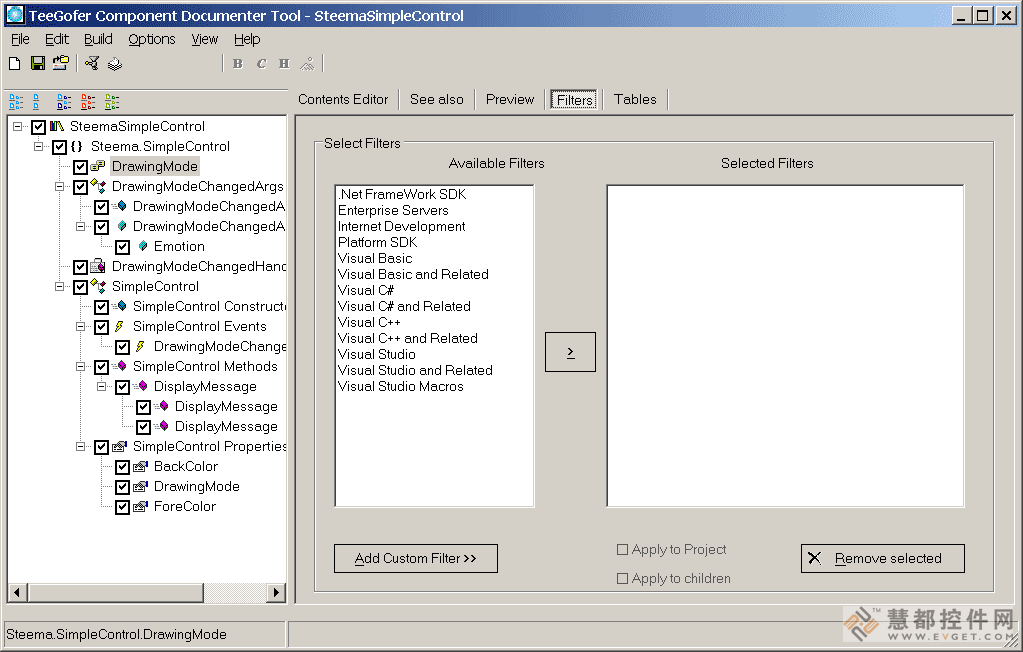Screen dimensions: 1023x652
Task: Click in the Selected Filters list box
Action: (x=786, y=346)
